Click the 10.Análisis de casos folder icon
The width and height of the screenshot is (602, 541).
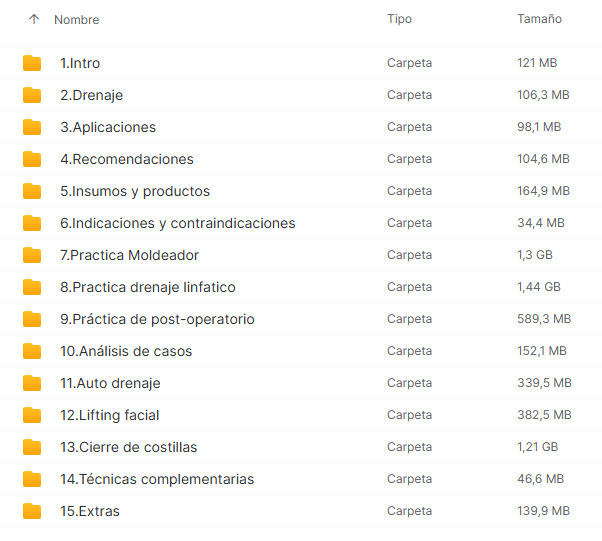tap(32, 351)
